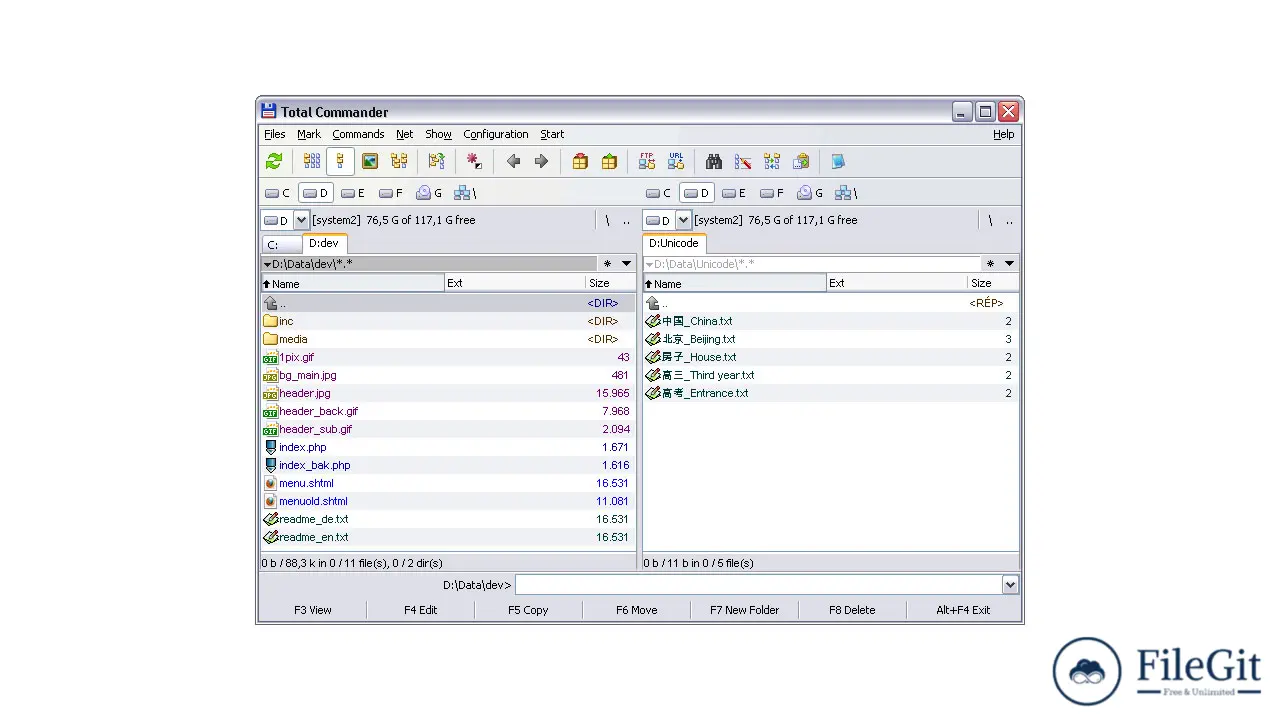Open left panel drive dropdown
This screenshot has height=720, width=1280.
point(301,220)
